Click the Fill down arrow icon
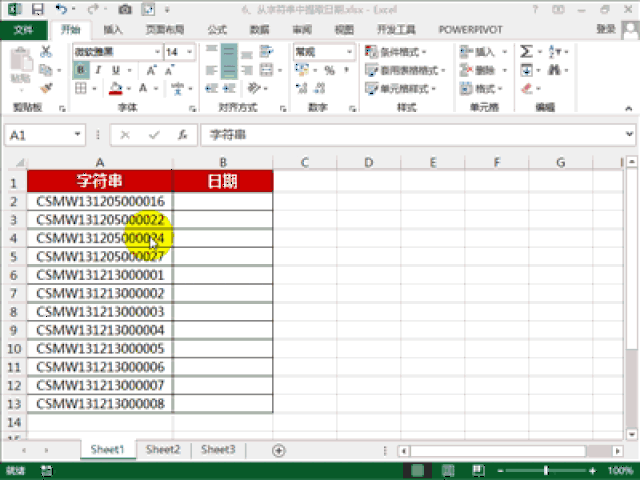 [x=526, y=70]
